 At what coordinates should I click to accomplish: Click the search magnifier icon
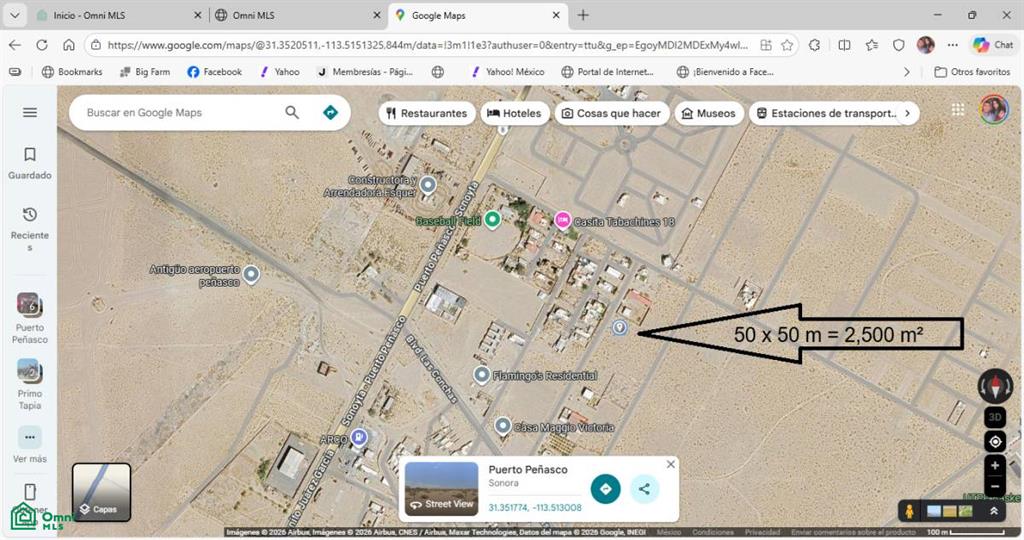292,112
